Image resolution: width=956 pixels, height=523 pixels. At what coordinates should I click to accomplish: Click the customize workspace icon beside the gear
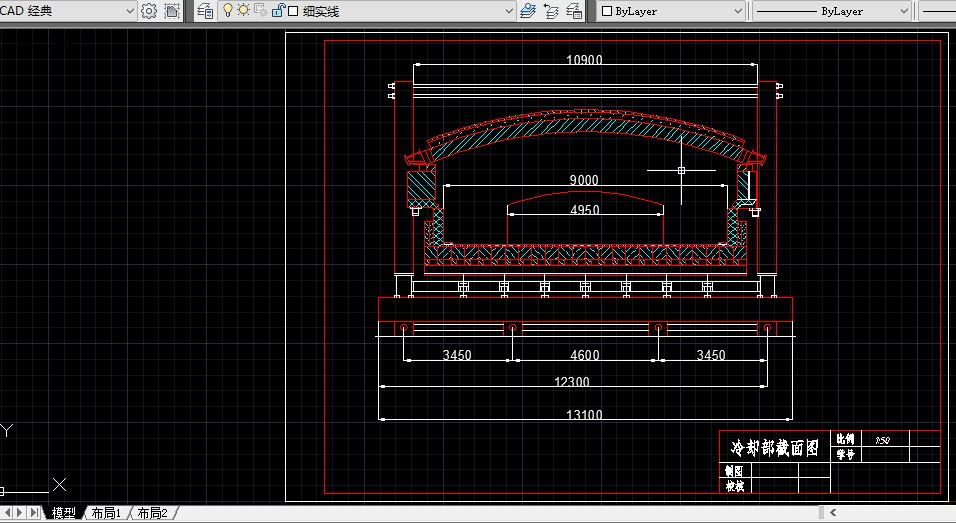(172, 11)
